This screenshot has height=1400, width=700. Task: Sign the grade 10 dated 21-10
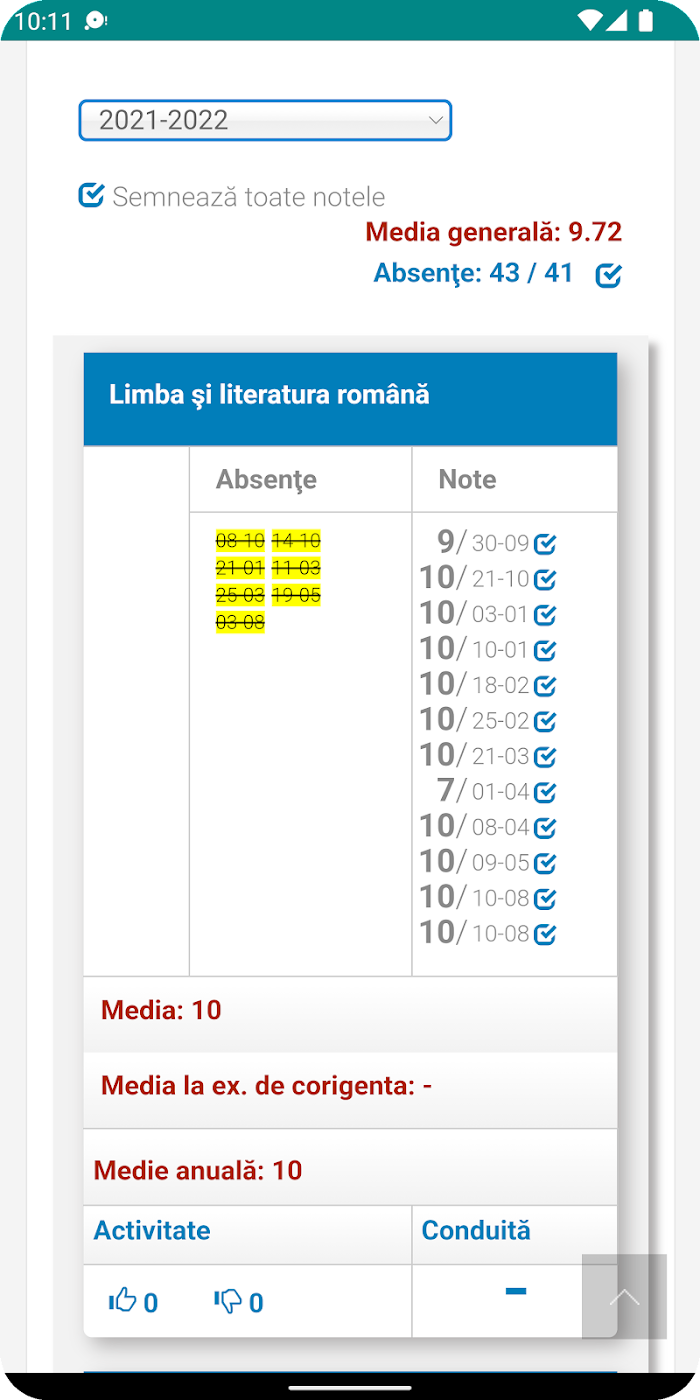[545, 580]
